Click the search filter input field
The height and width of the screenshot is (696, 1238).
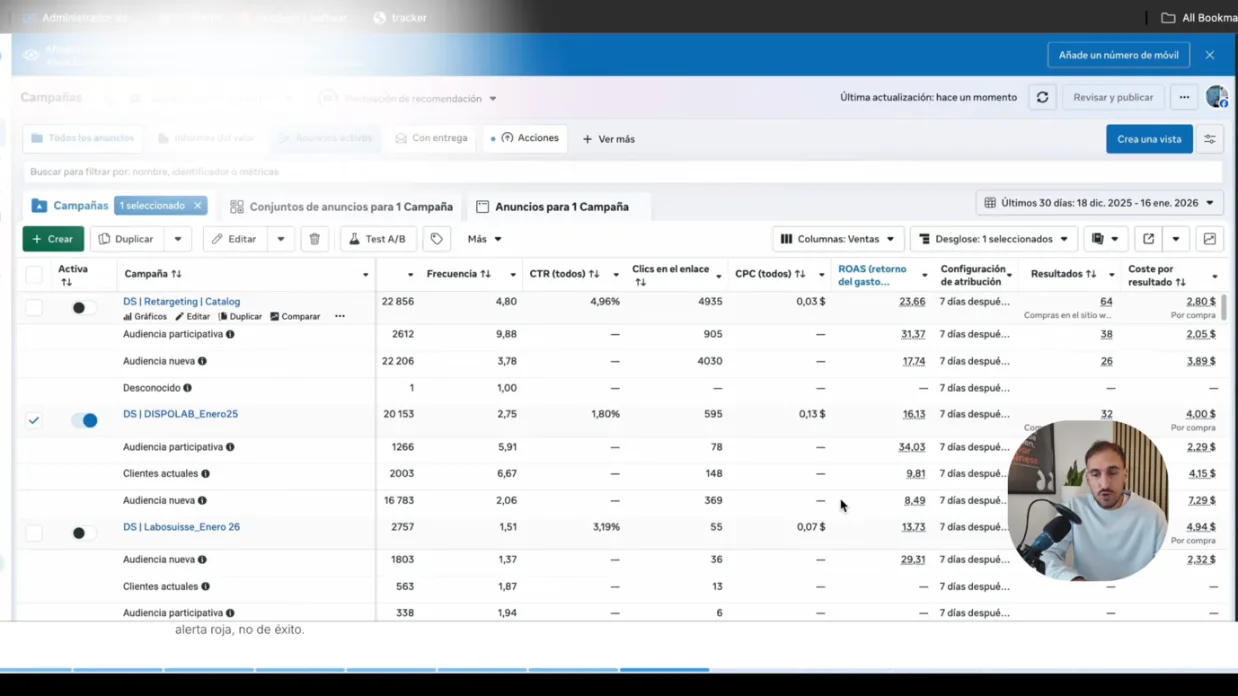tap(622, 172)
